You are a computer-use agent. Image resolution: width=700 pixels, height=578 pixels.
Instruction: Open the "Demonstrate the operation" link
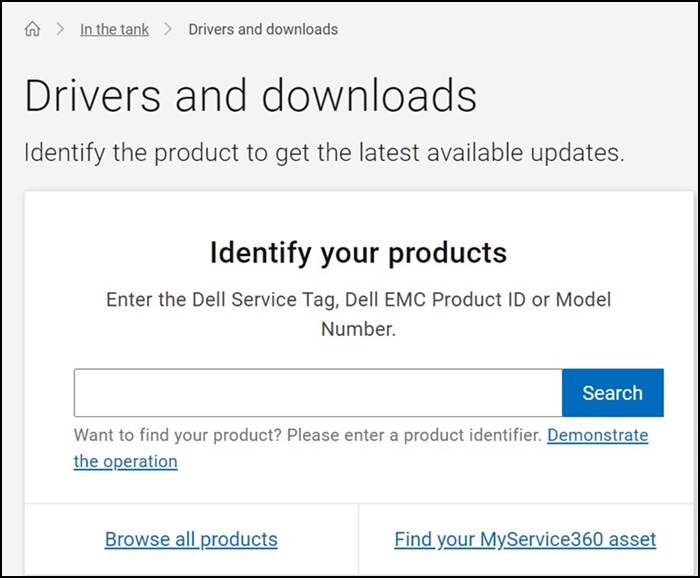click(597, 436)
